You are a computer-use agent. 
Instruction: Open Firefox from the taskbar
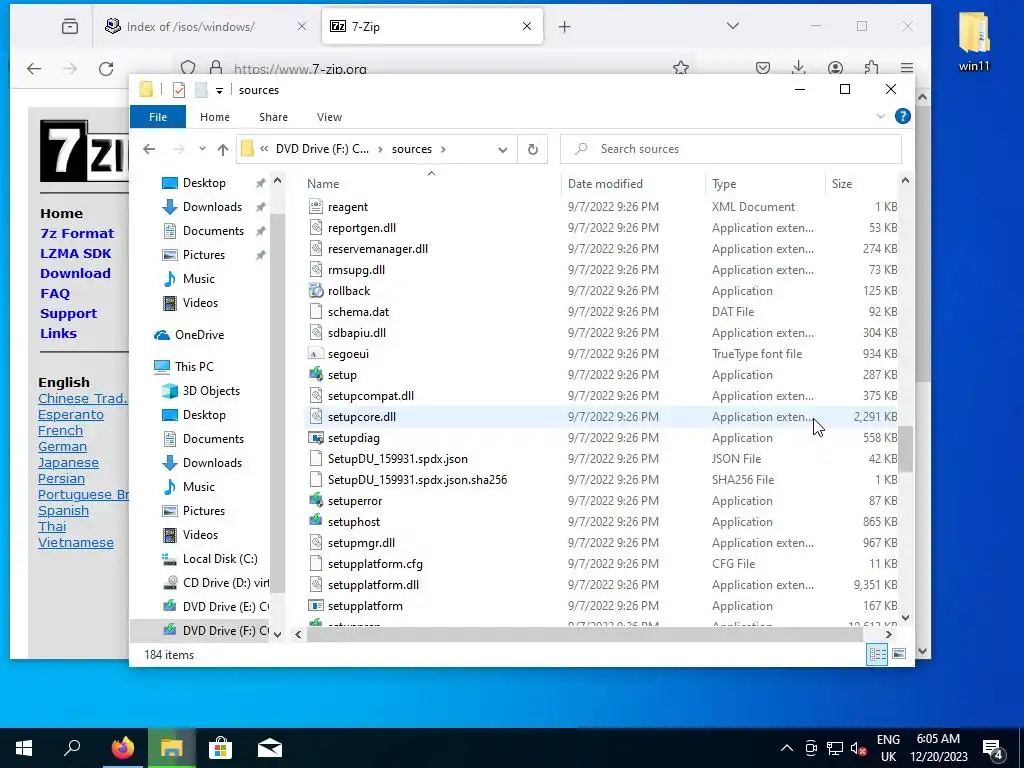point(122,748)
